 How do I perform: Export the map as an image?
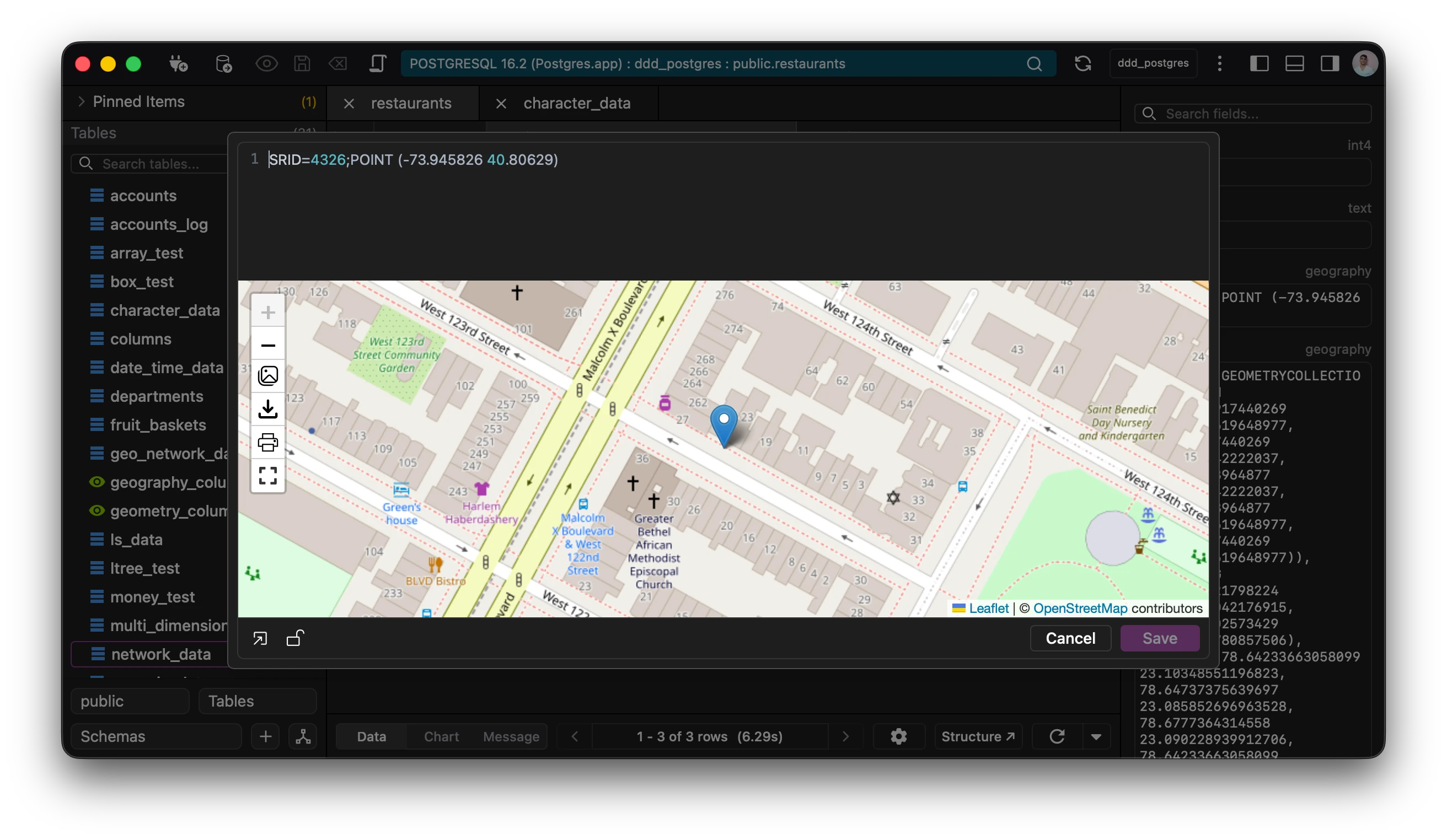pos(267,376)
